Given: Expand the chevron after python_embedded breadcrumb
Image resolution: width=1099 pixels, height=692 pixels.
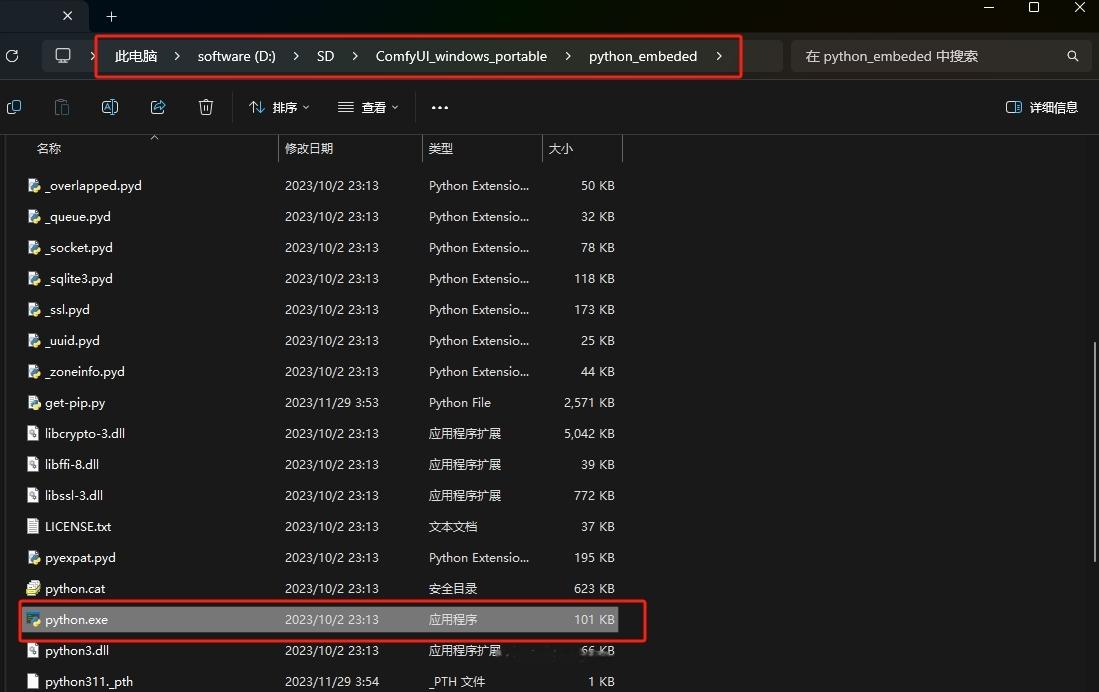Looking at the screenshot, I should [x=719, y=56].
